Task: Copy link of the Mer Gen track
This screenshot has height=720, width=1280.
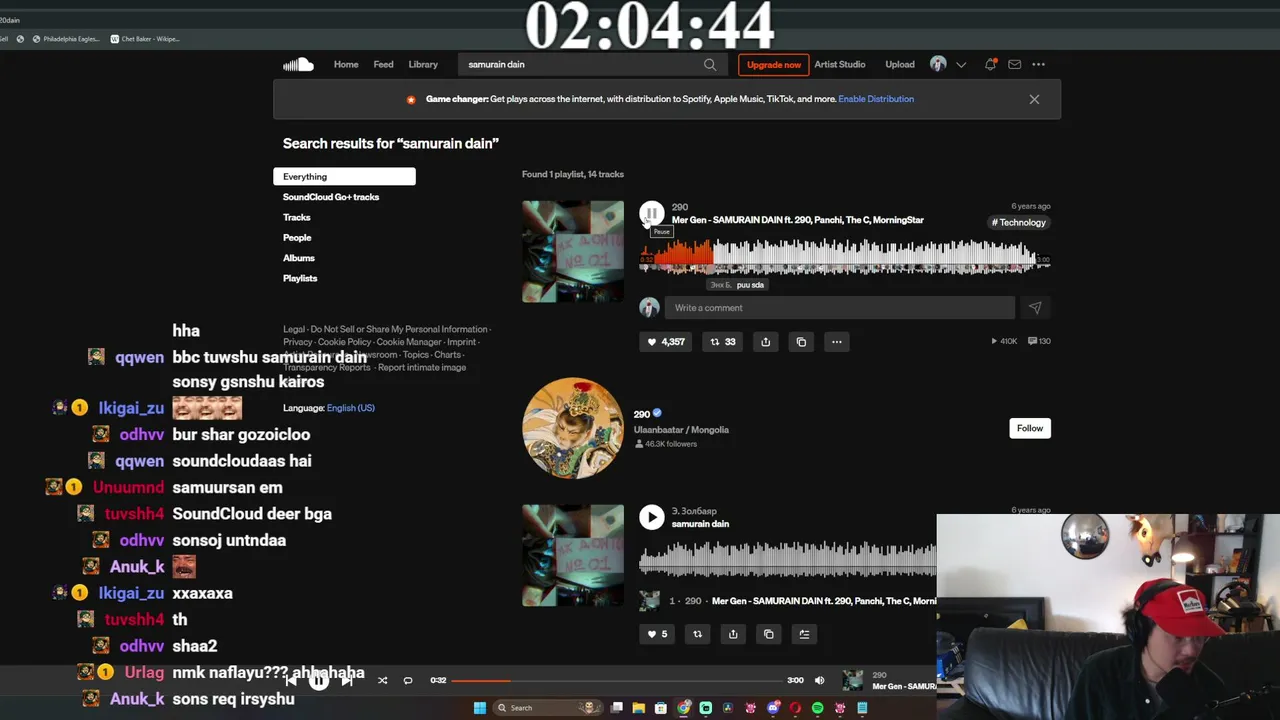Action: click(x=801, y=342)
